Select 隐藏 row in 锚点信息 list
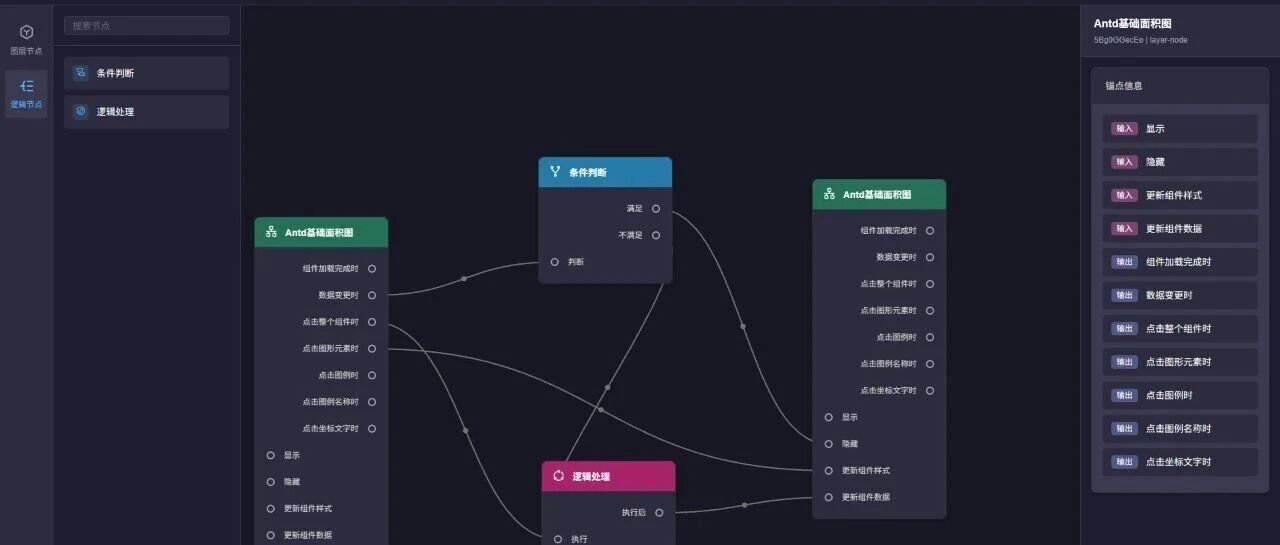1280x545 pixels. click(x=1180, y=162)
